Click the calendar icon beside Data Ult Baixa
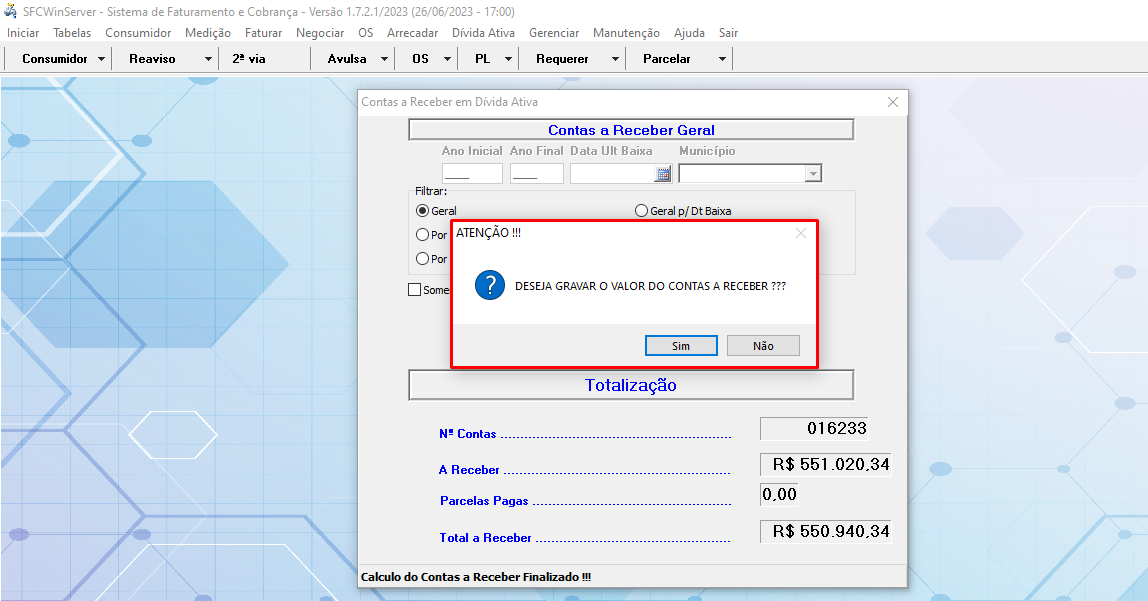 click(662, 174)
